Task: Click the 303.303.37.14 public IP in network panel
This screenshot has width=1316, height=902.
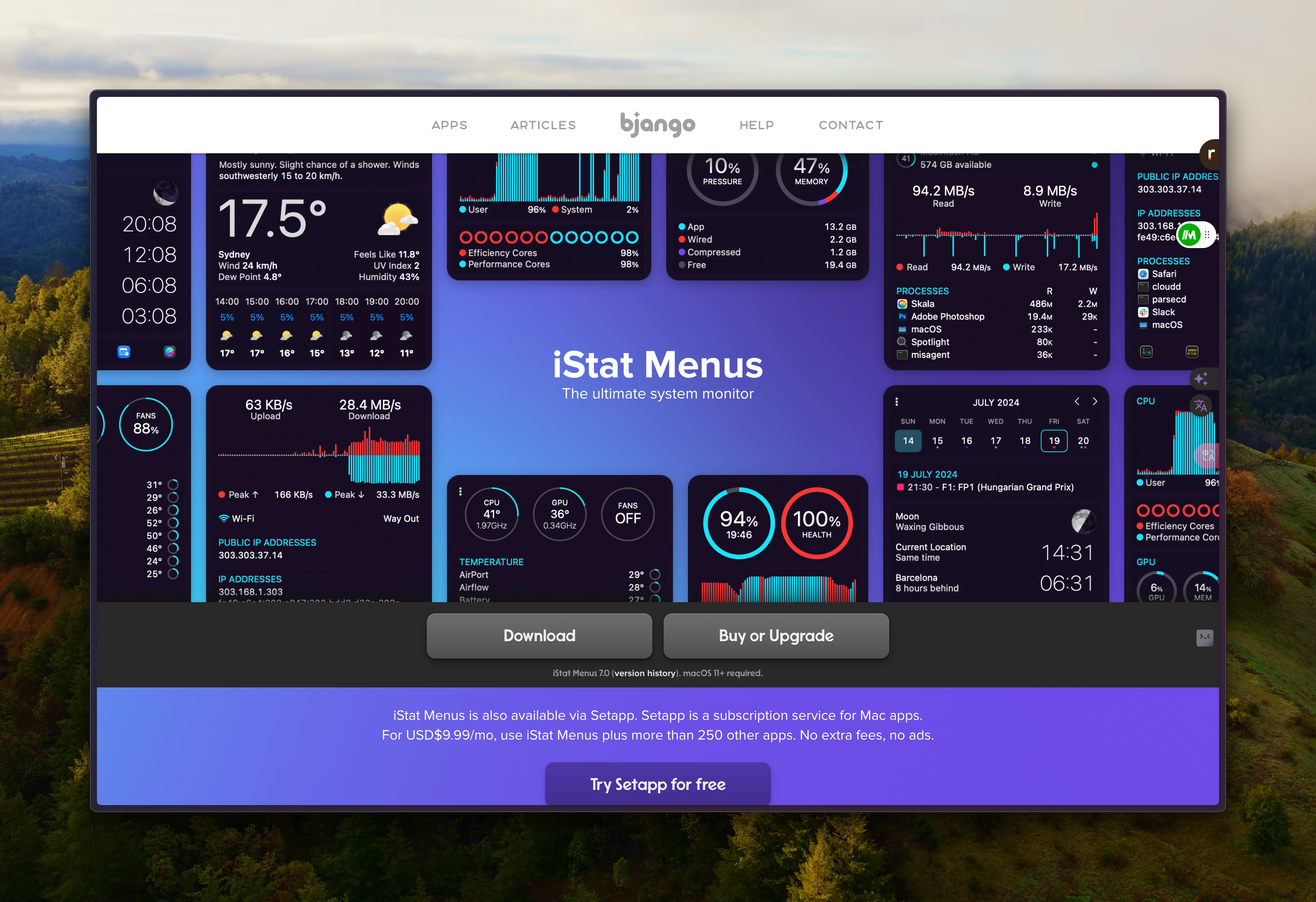Action: coord(250,555)
